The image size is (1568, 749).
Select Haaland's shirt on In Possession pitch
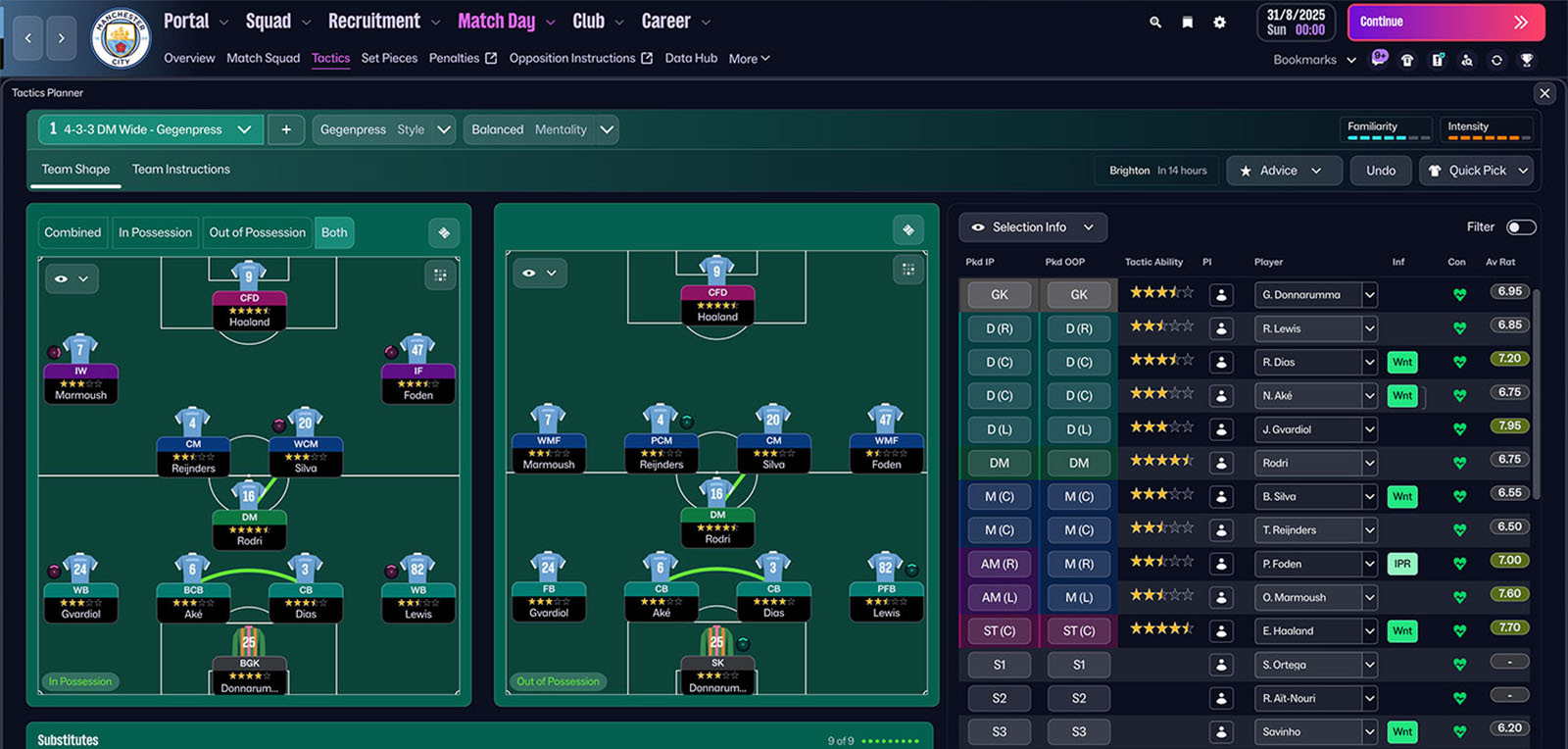click(249, 275)
